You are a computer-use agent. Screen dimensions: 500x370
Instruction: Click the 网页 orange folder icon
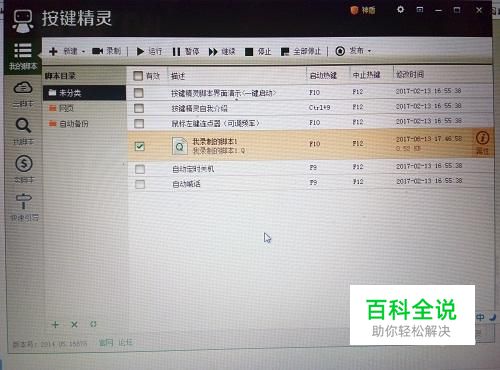(x=52, y=108)
